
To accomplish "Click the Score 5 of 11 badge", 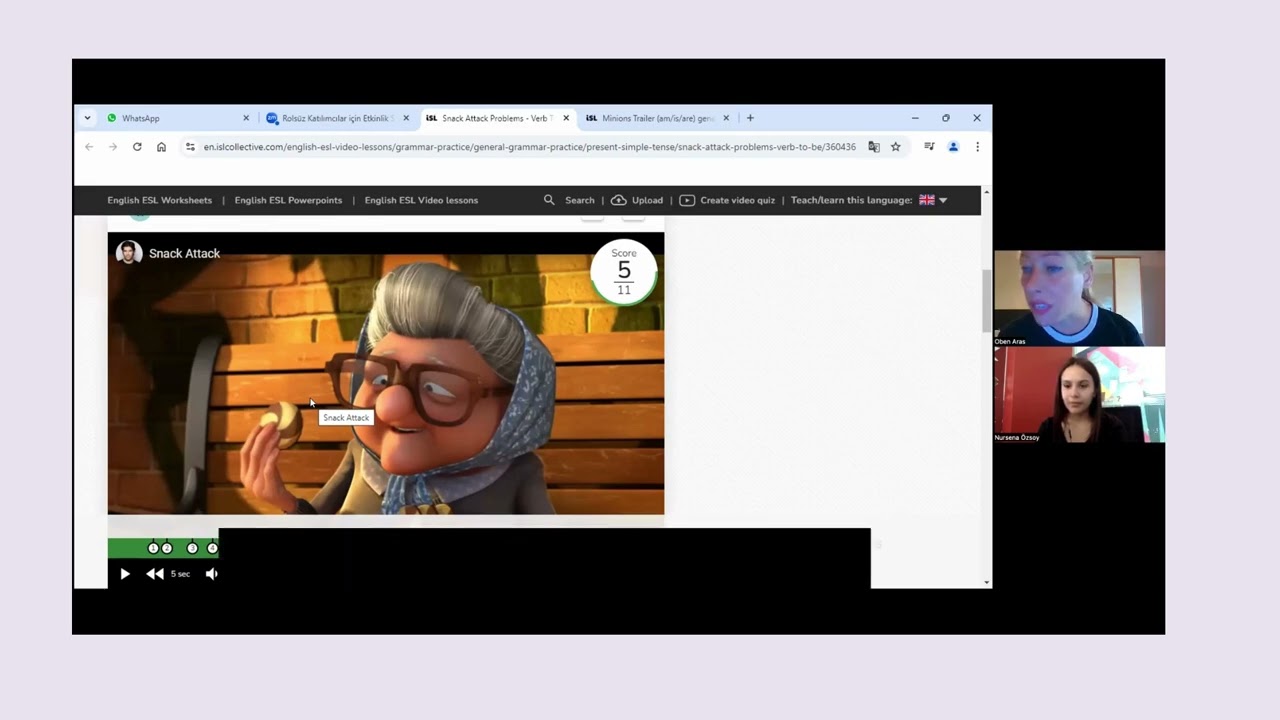I will (x=624, y=272).
